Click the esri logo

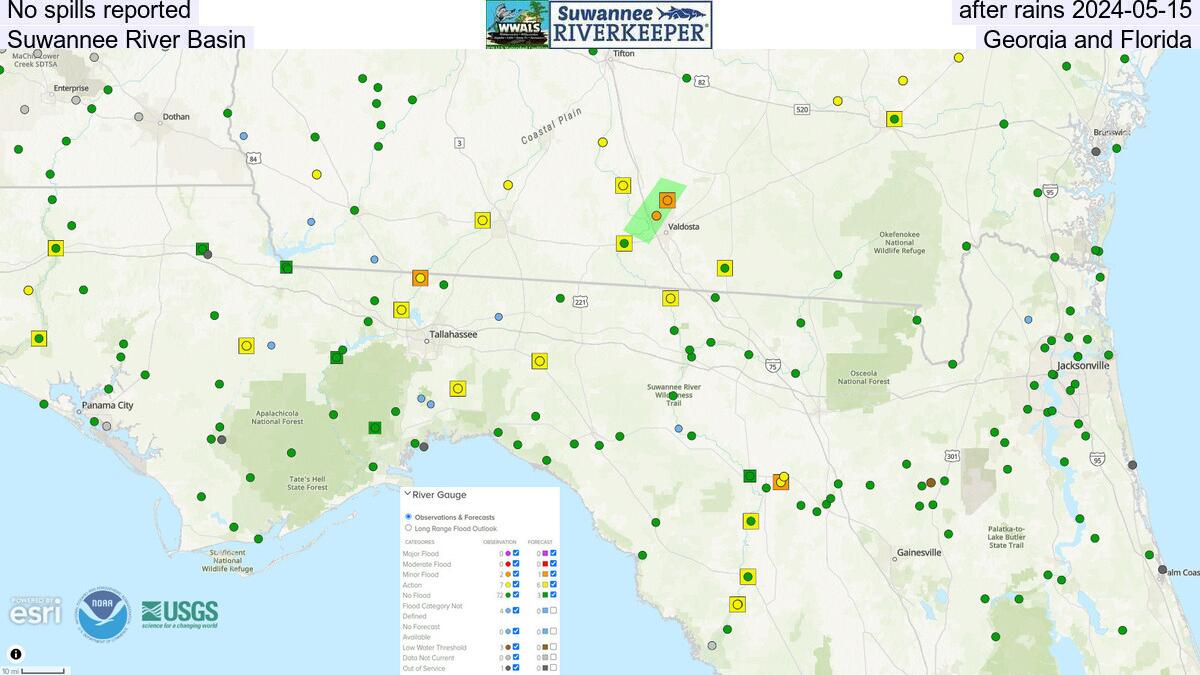click(35, 610)
